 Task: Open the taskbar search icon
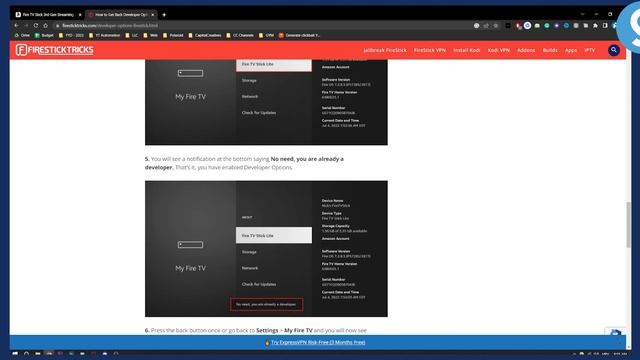pos(27,353)
